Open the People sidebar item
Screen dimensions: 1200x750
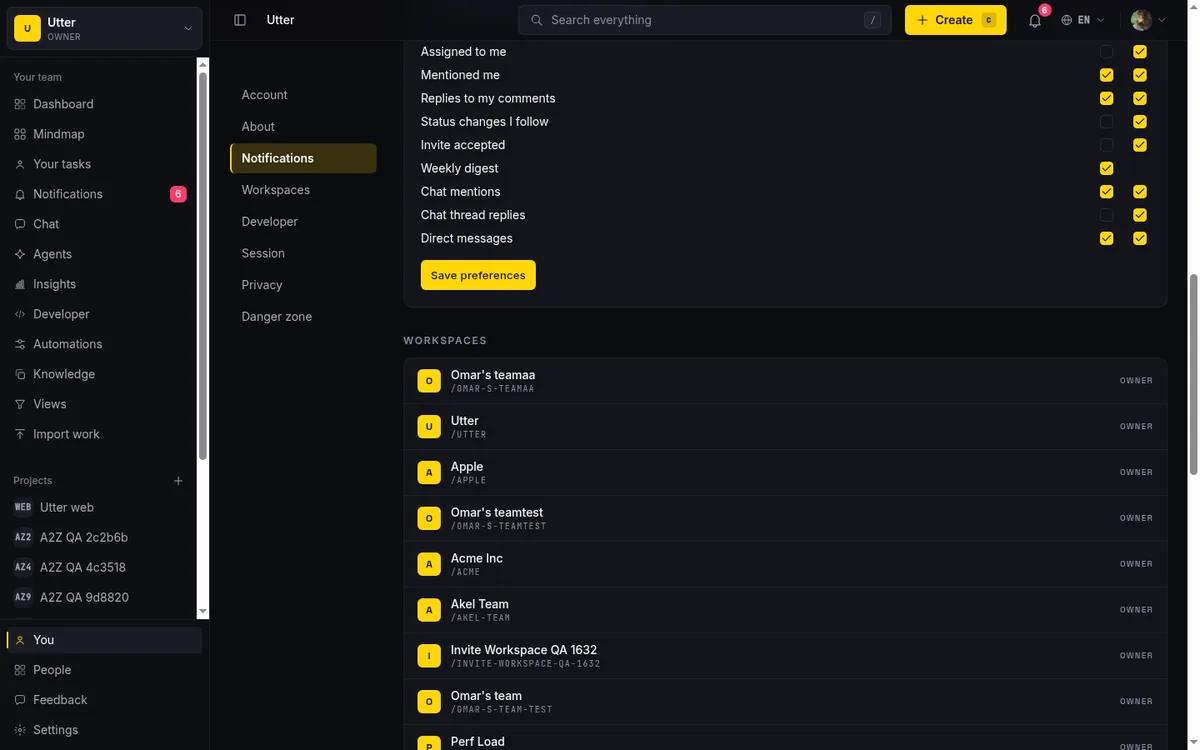coord(104,670)
